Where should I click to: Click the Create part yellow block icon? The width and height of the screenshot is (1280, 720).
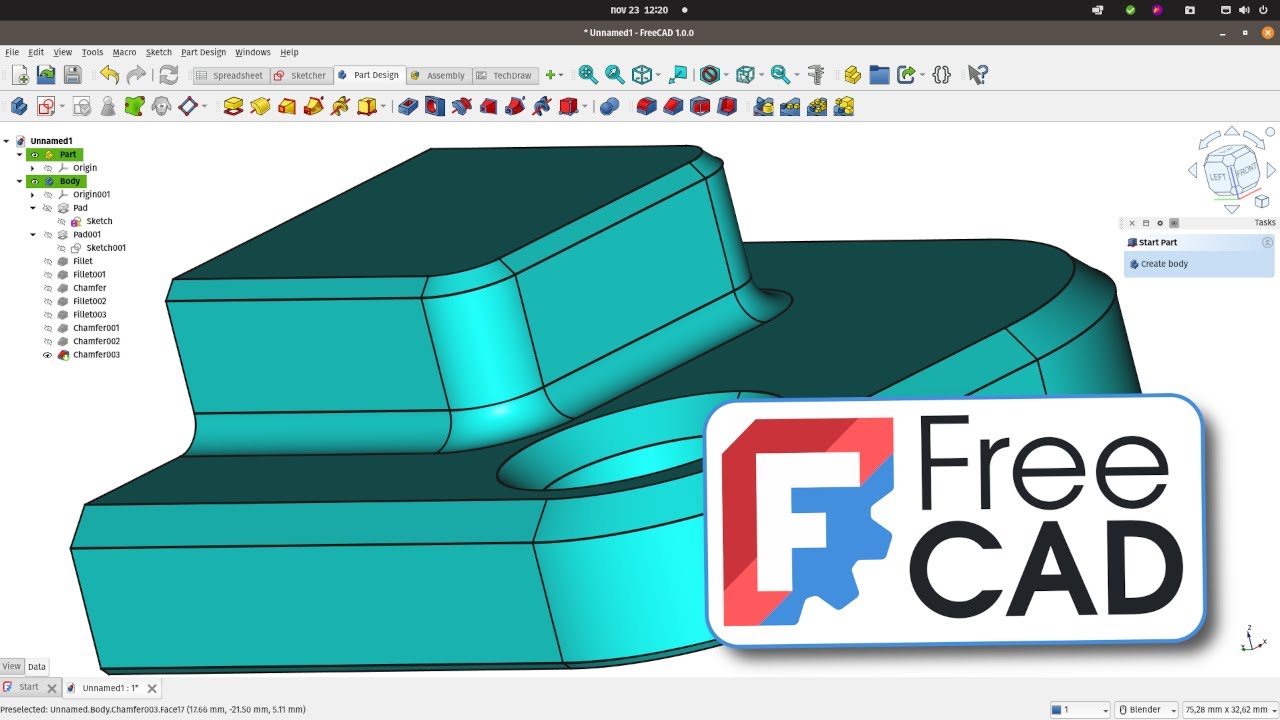[852, 74]
